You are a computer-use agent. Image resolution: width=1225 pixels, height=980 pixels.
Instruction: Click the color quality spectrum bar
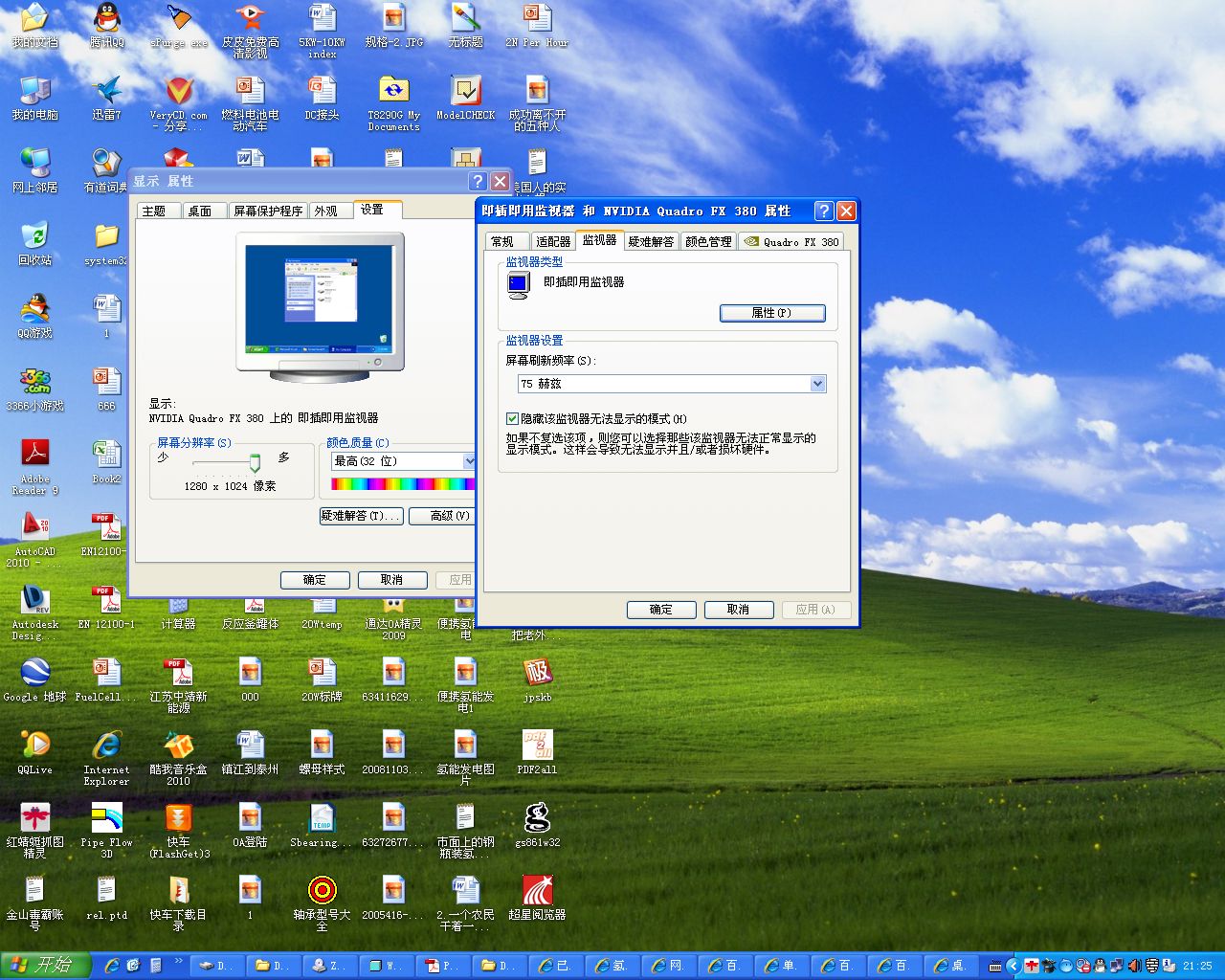[x=403, y=484]
